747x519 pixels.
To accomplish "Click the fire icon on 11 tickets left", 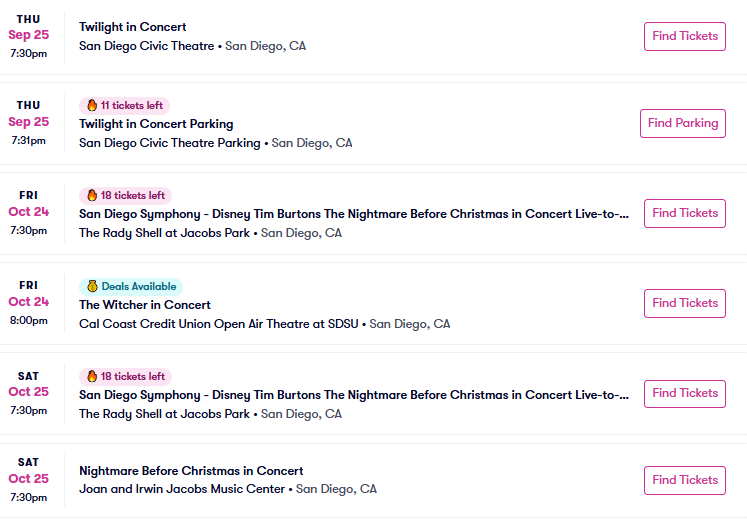I will tap(92, 105).
